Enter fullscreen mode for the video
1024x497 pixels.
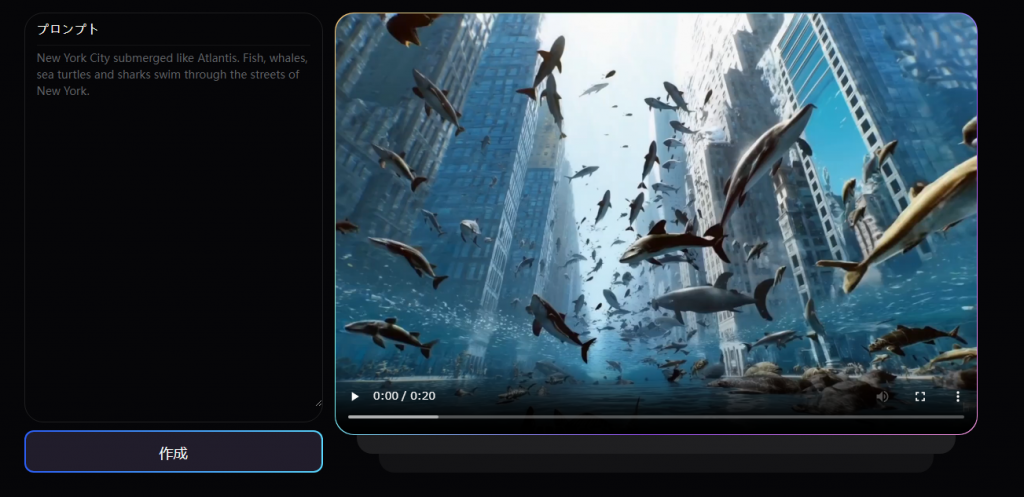[920, 396]
